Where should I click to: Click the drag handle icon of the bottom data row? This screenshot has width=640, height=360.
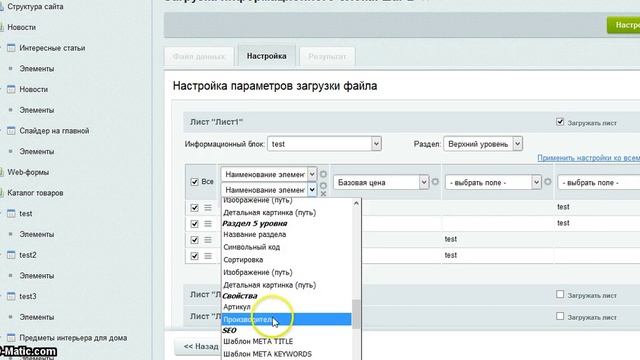208,256
